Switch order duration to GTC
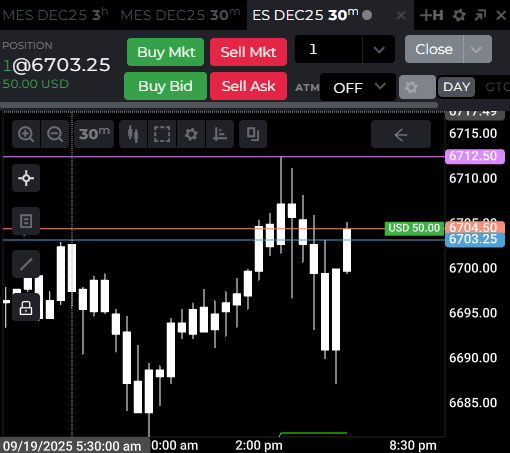The width and height of the screenshot is (510, 453). [x=497, y=87]
